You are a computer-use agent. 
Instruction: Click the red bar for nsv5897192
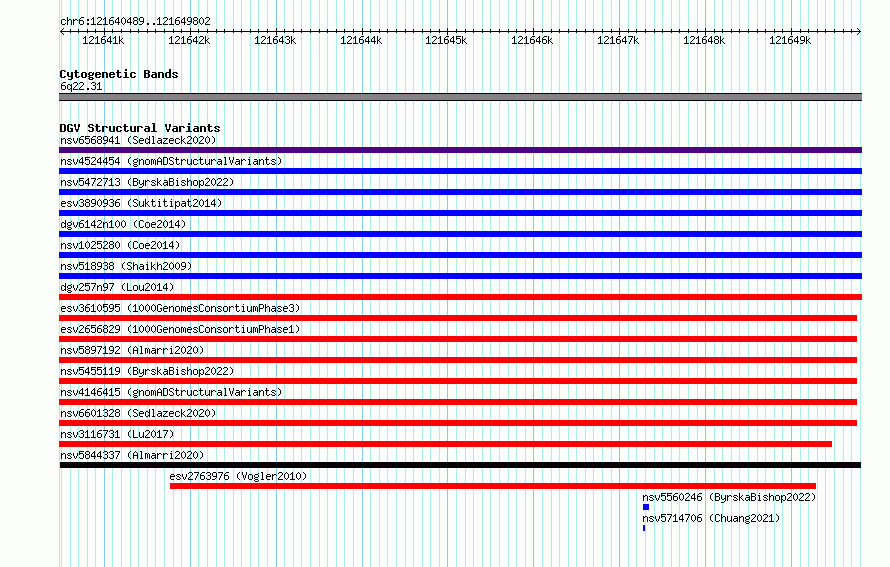coord(458,360)
